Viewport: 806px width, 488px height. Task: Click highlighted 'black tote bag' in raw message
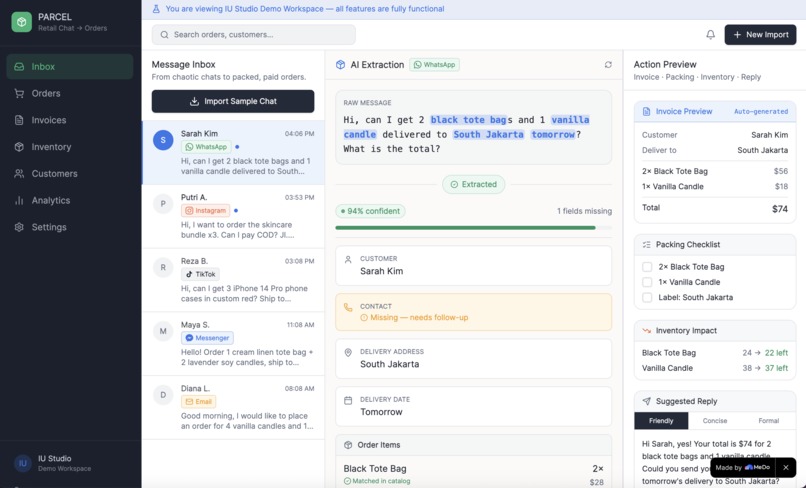468,120
